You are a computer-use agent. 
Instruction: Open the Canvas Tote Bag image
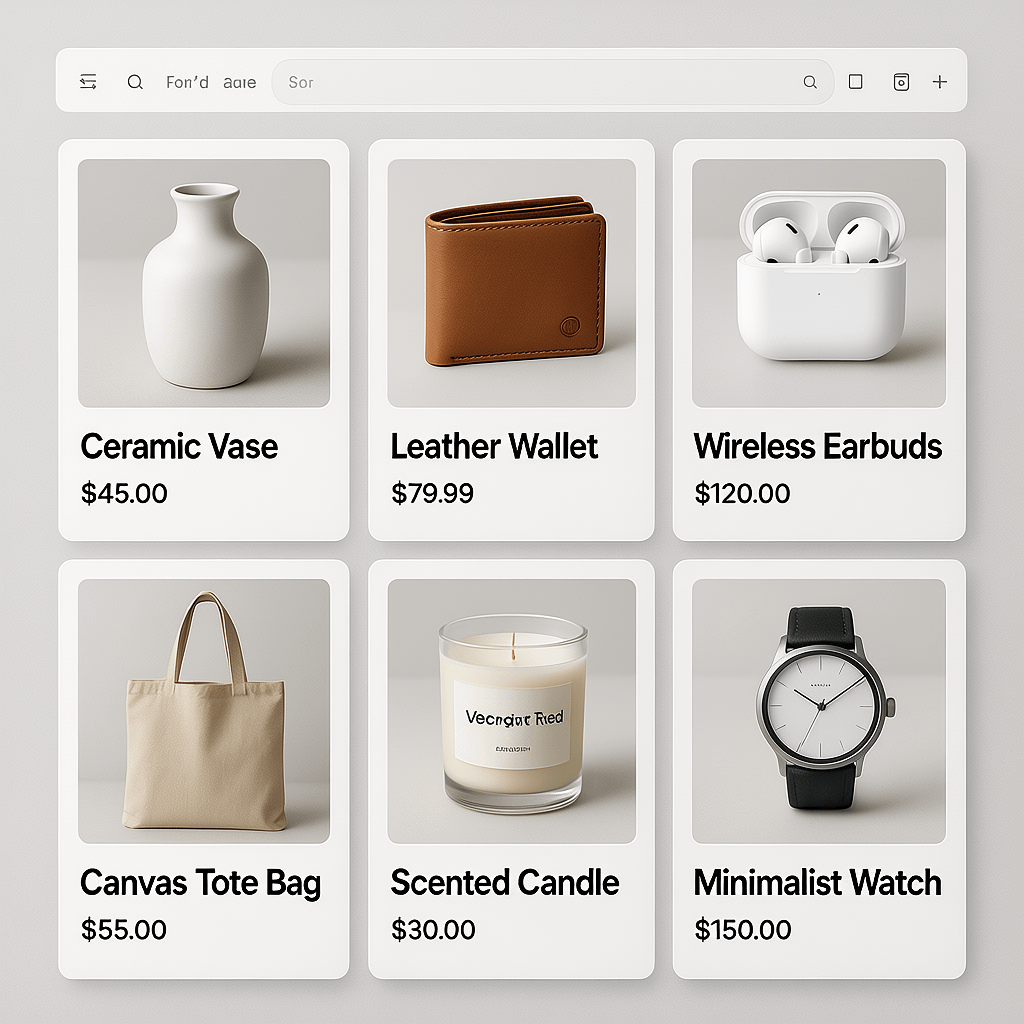[x=204, y=711]
